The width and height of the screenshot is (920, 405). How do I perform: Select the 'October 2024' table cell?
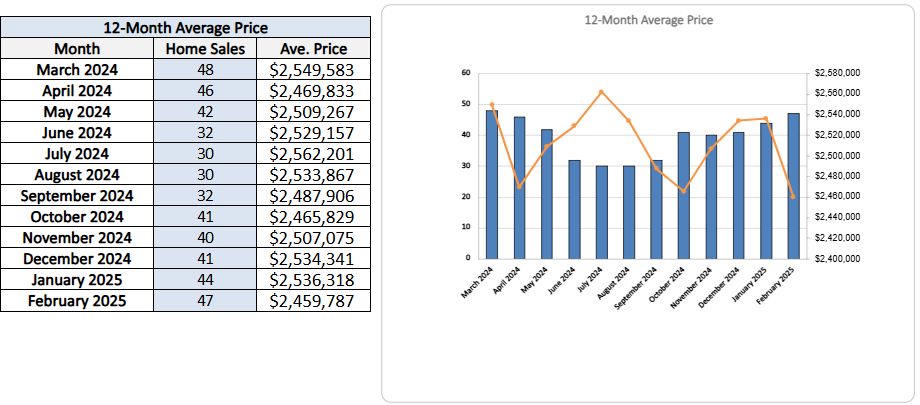(x=77, y=217)
